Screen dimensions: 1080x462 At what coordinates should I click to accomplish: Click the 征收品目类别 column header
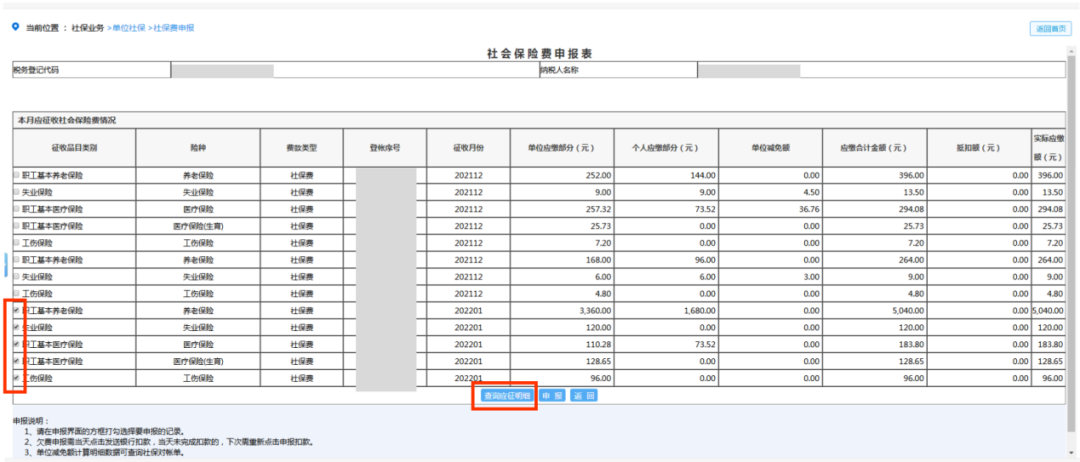click(74, 147)
